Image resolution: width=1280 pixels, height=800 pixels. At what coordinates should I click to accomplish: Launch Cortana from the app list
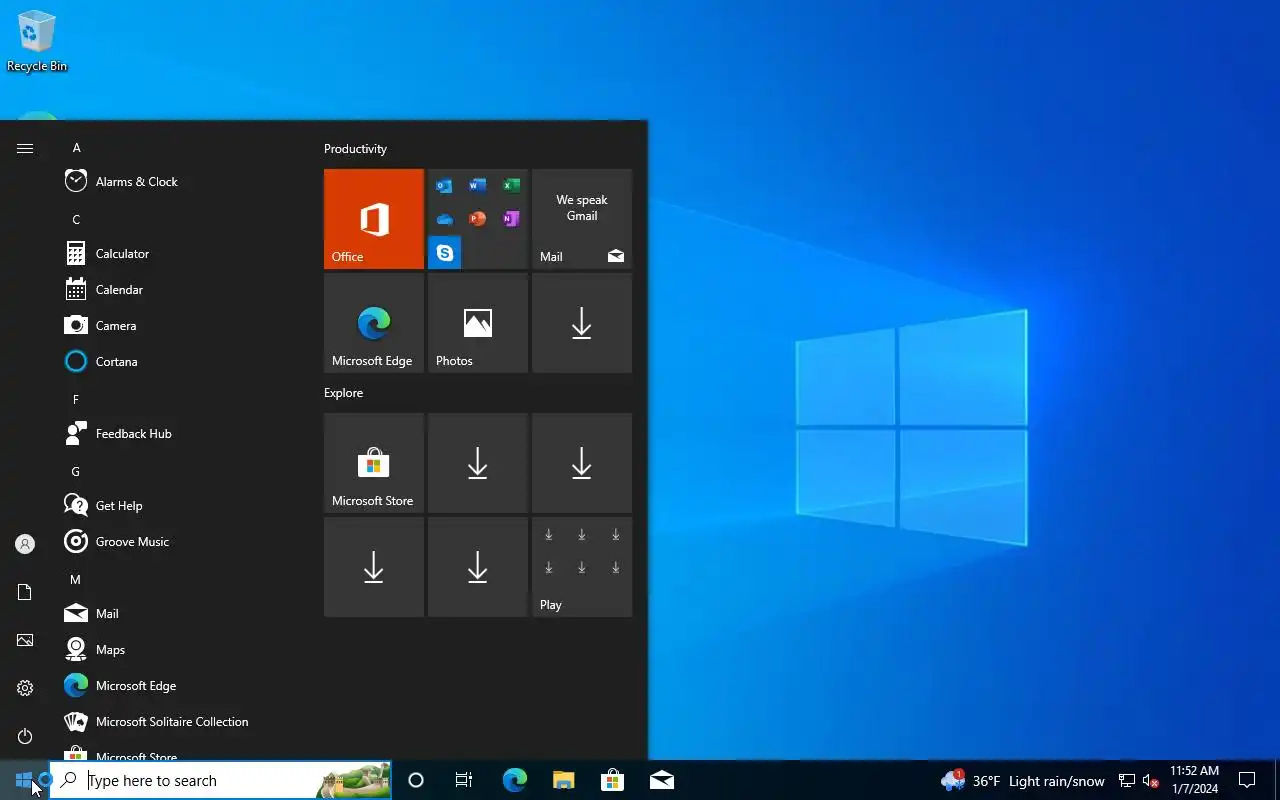(x=180, y=362)
